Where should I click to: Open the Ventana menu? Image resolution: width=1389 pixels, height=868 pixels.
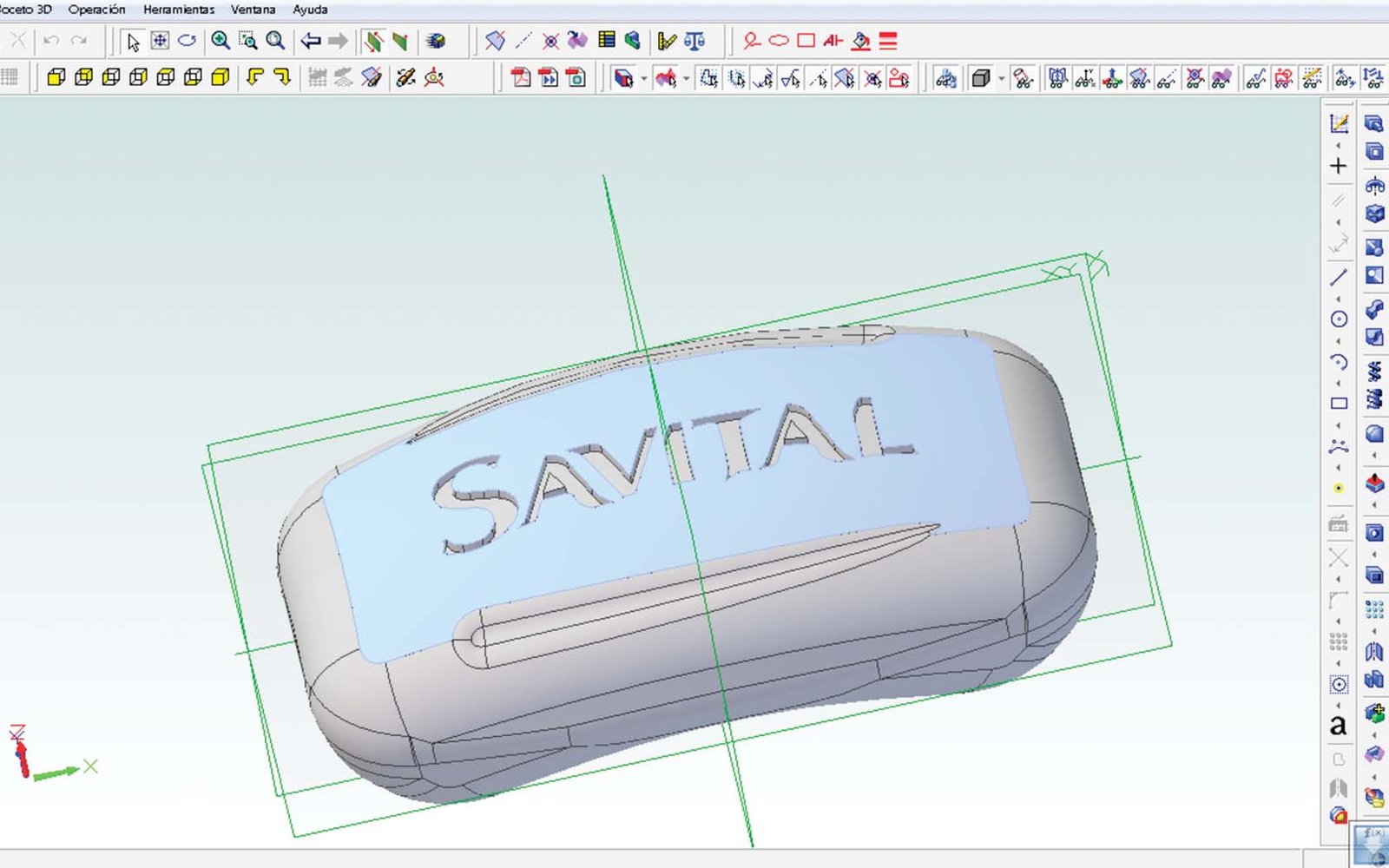click(253, 10)
